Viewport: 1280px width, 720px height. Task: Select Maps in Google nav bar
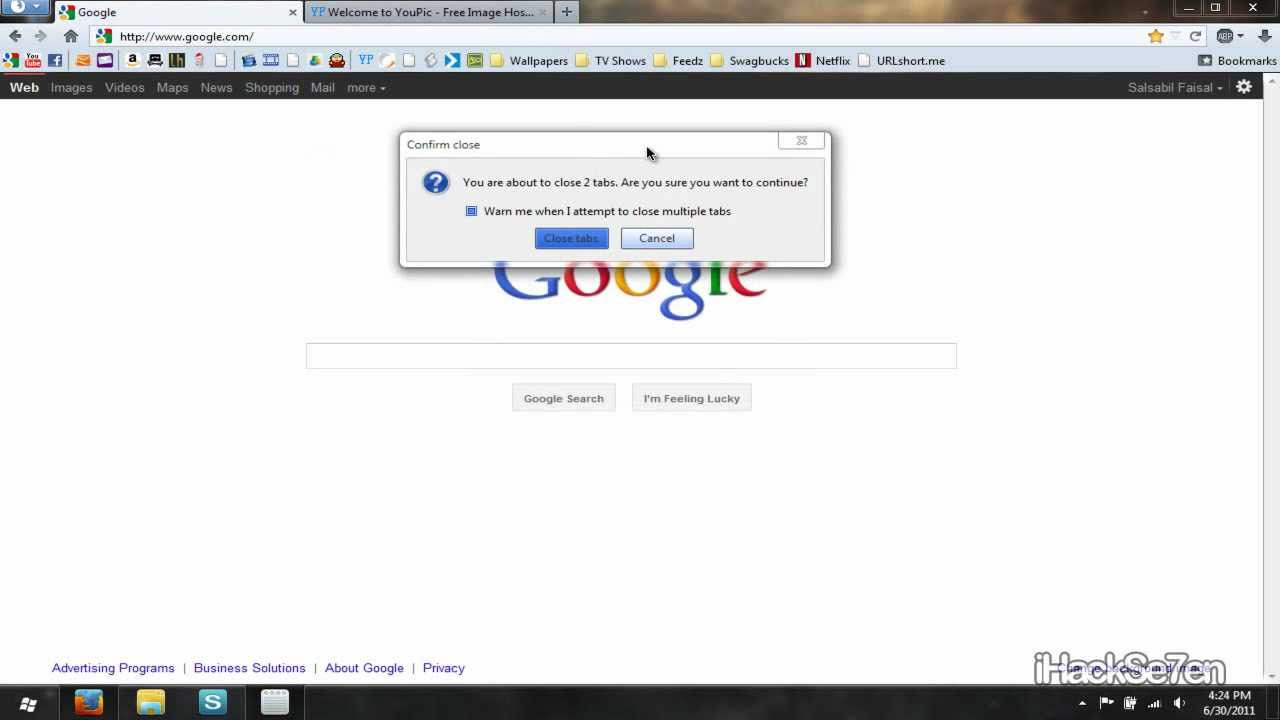click(172, 87)
